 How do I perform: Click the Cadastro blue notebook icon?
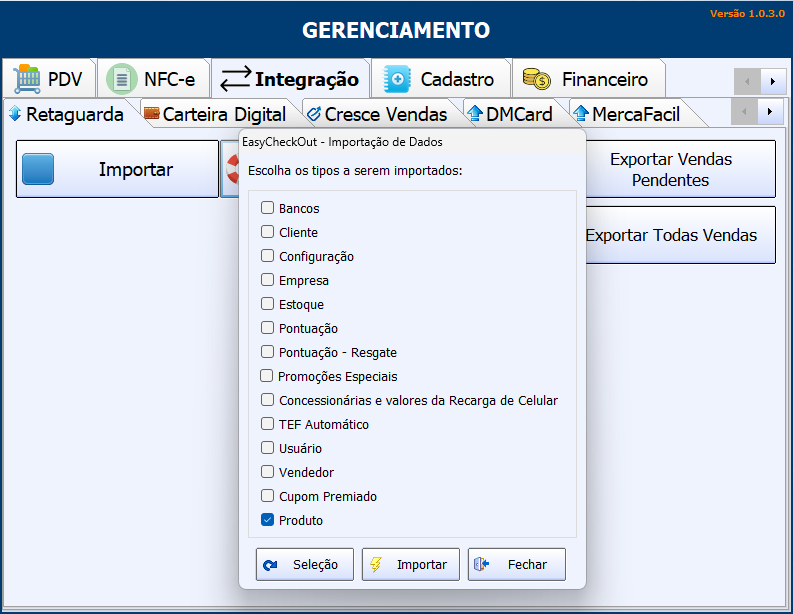click(x=398, y=79)
